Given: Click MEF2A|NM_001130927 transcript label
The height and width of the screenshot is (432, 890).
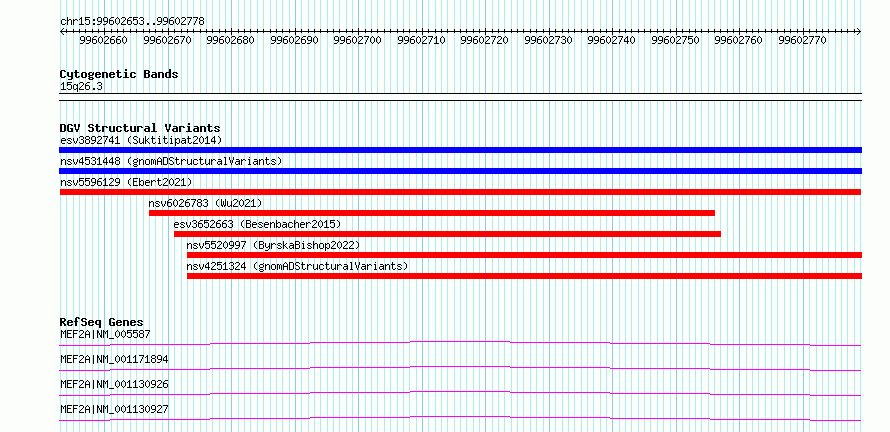Looking at the screenshot, I should coord(114,409).
